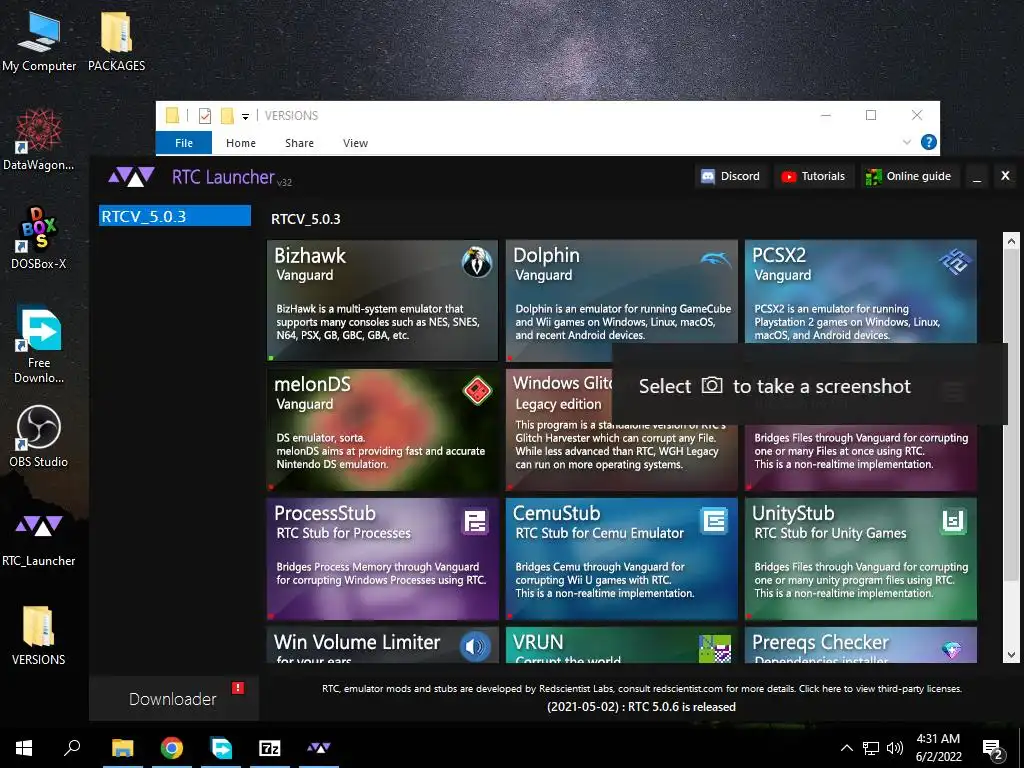The height and width of the screenshot is (768, 1024).
Task: Click properties checkmark icon in VERSIONS titlebar
Action: 205,116
